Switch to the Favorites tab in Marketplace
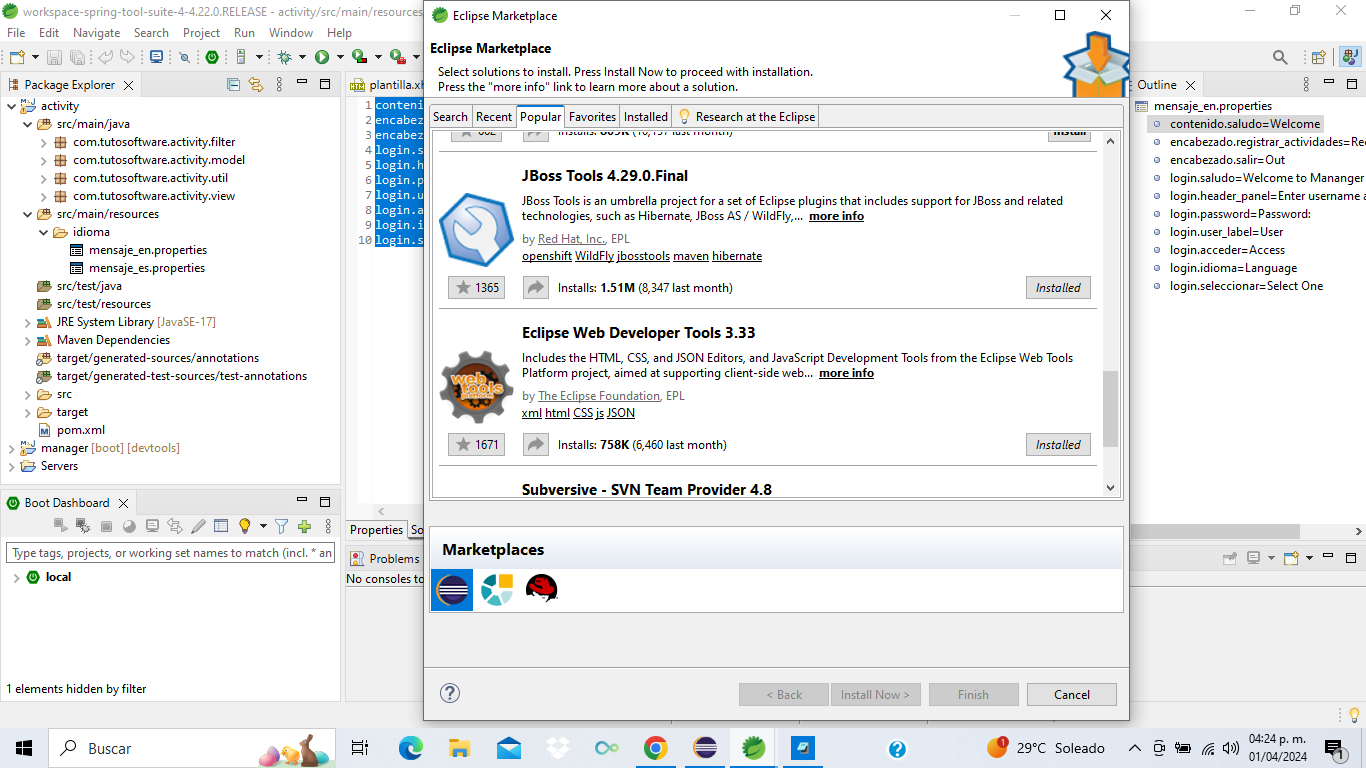 pyautogui.click(x=592, y=117)
